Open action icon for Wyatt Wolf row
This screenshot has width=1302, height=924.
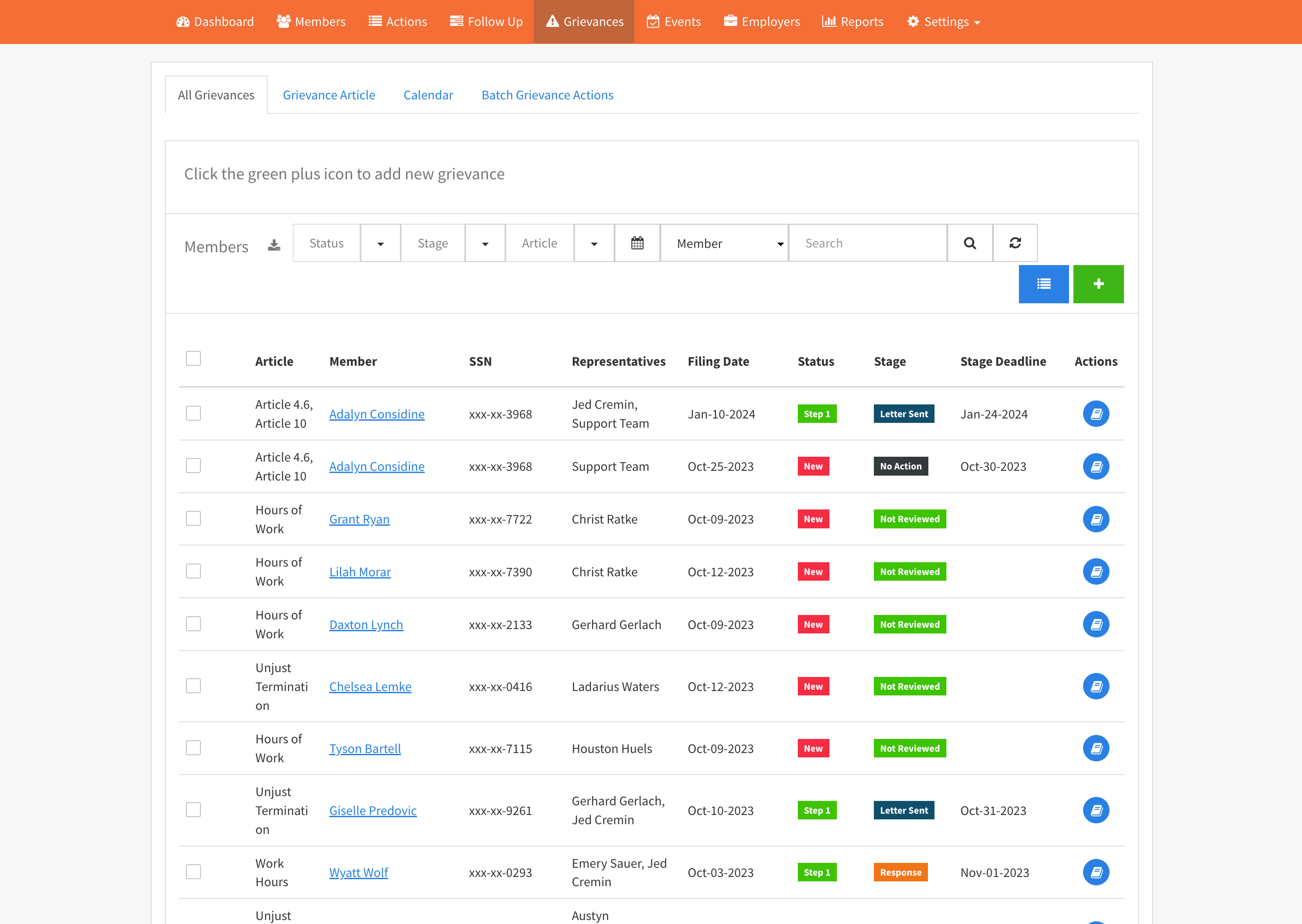1096,872
